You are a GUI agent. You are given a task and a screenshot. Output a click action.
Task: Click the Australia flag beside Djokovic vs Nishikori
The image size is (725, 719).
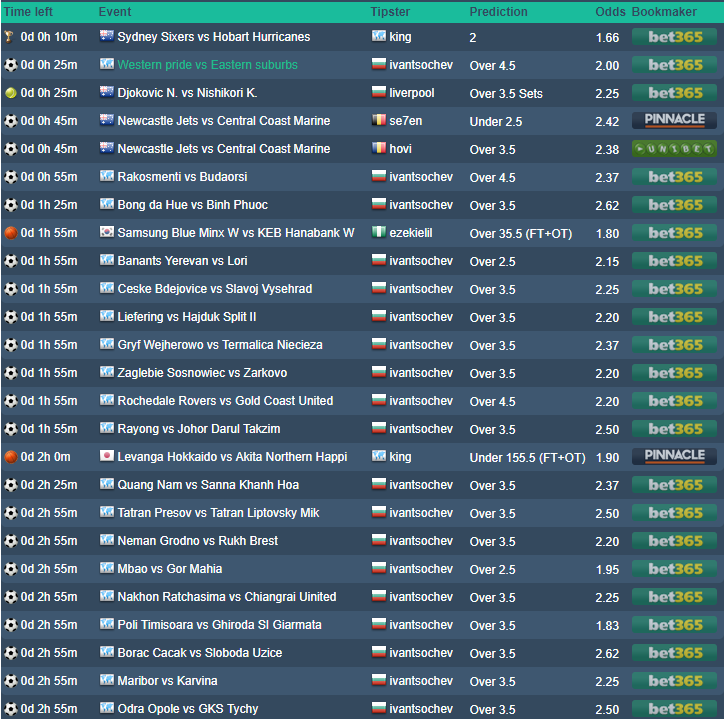tap(107, 92)
